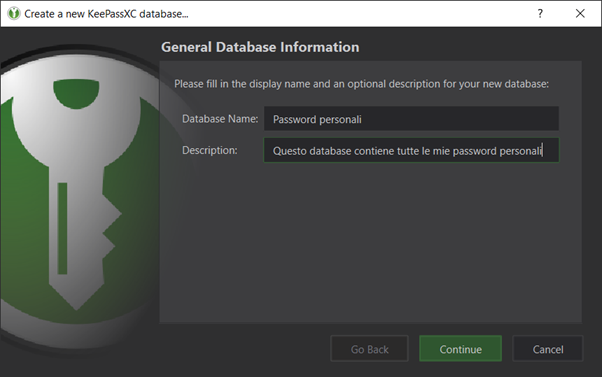Open the help question mark button
602x377 pixels.
tap(540, 13)
